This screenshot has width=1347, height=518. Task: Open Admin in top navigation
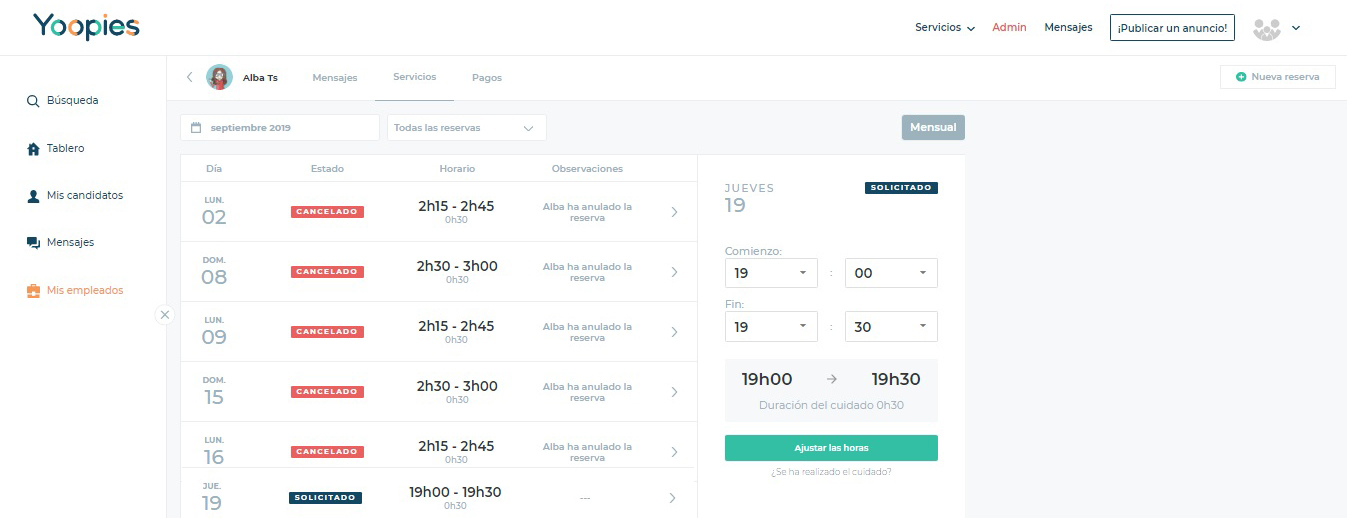coord(1009,28)
